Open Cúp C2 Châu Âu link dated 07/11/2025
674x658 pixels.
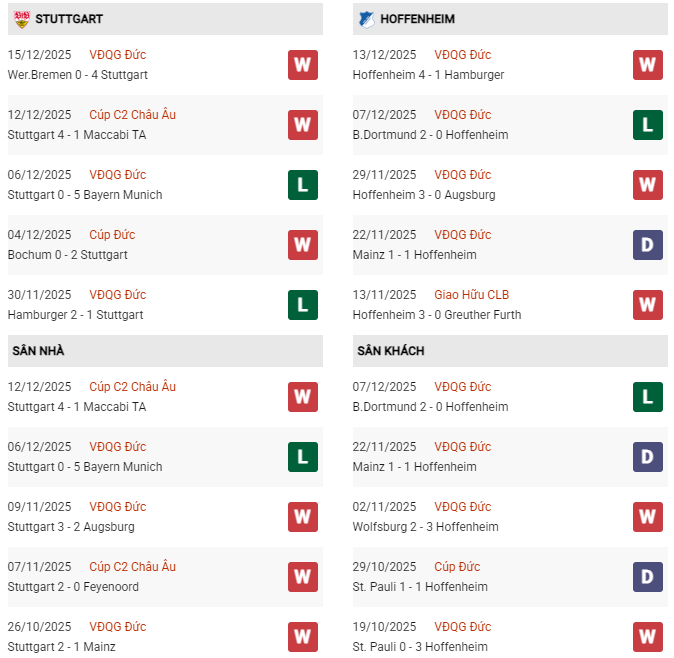(x=132, y=567)
